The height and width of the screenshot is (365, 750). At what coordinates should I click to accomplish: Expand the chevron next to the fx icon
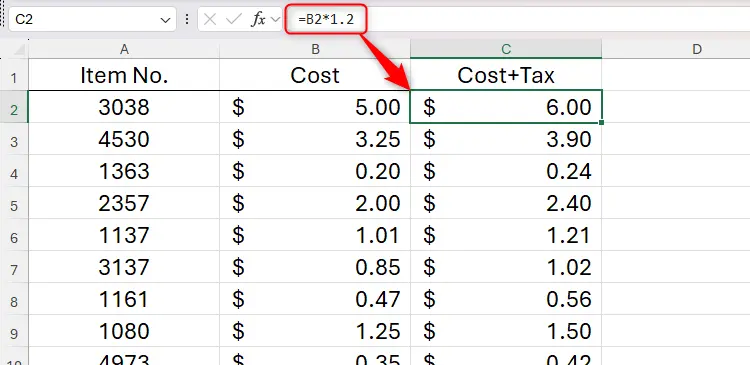[275, 20]
